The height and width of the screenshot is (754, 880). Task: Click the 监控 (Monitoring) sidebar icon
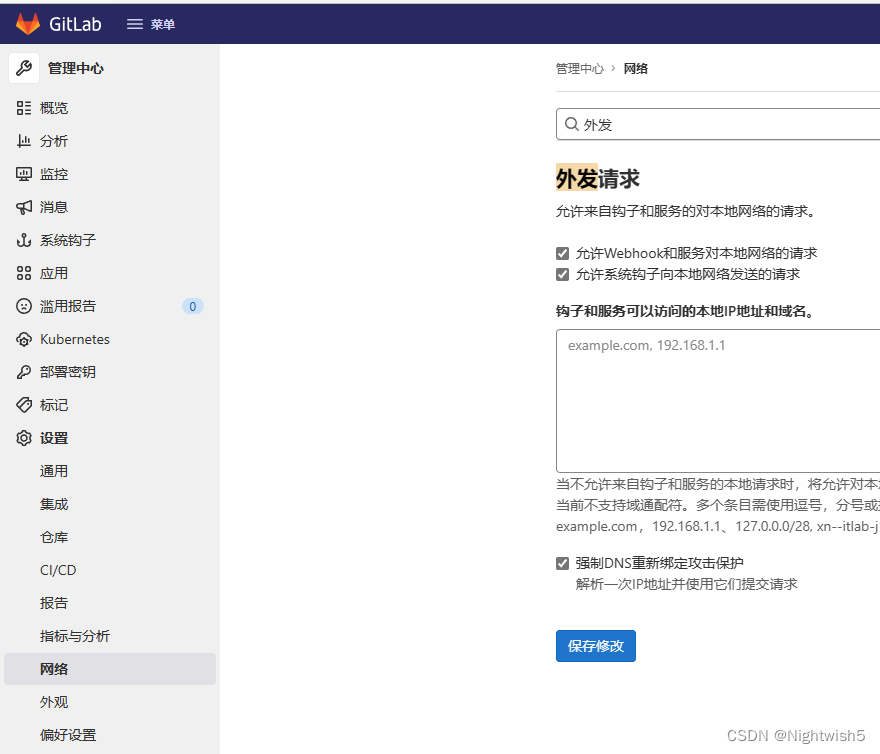point(23,173)
